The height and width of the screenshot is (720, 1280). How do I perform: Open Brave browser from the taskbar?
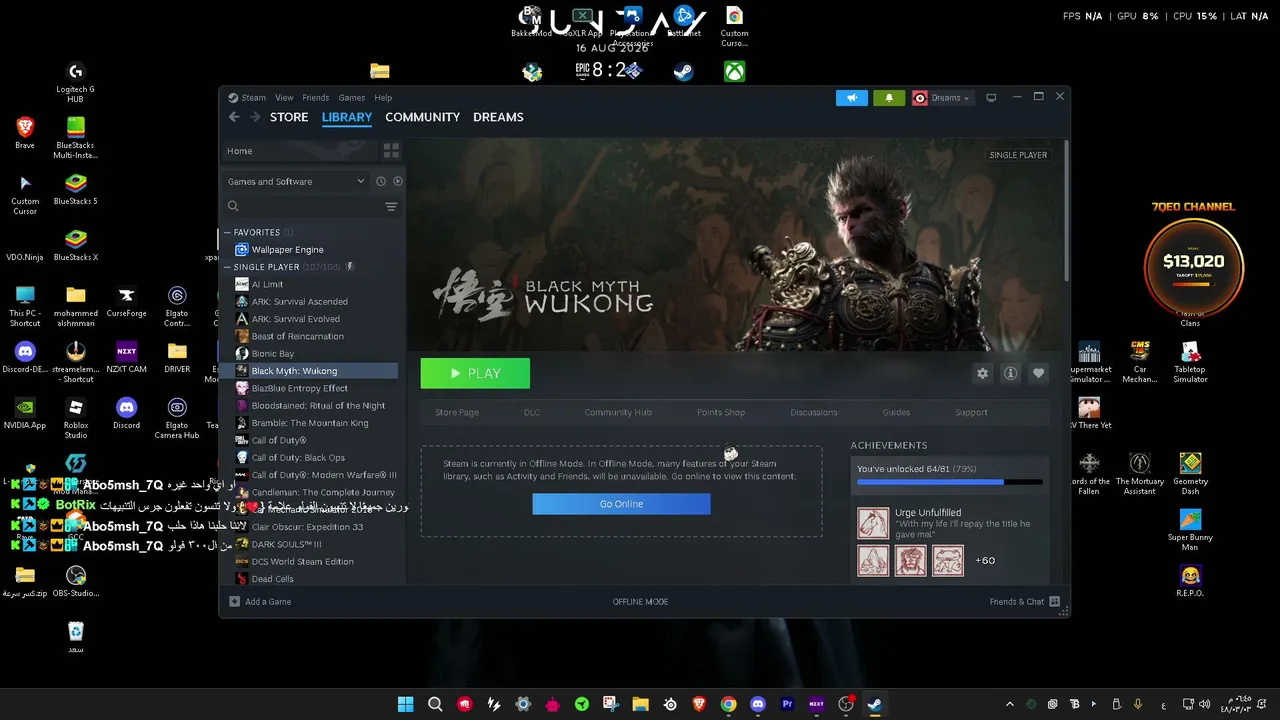click(699, 704)
